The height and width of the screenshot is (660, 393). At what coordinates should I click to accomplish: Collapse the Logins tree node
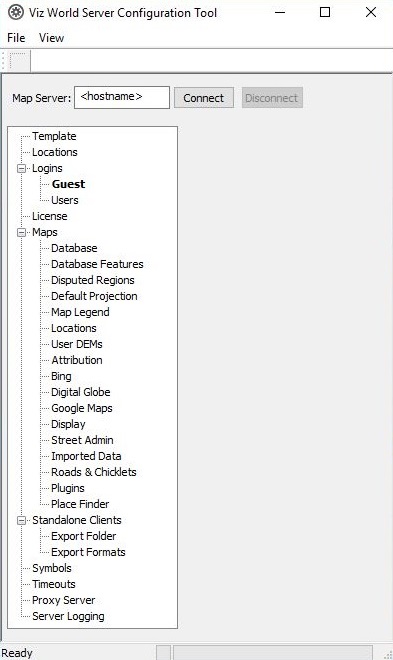coord(21,168)
